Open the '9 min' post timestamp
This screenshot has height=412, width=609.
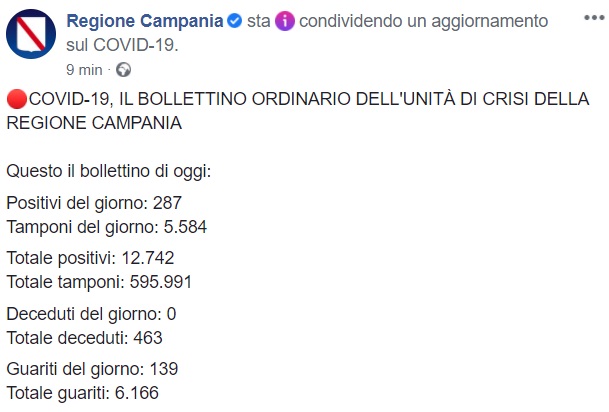coord(84,70)
